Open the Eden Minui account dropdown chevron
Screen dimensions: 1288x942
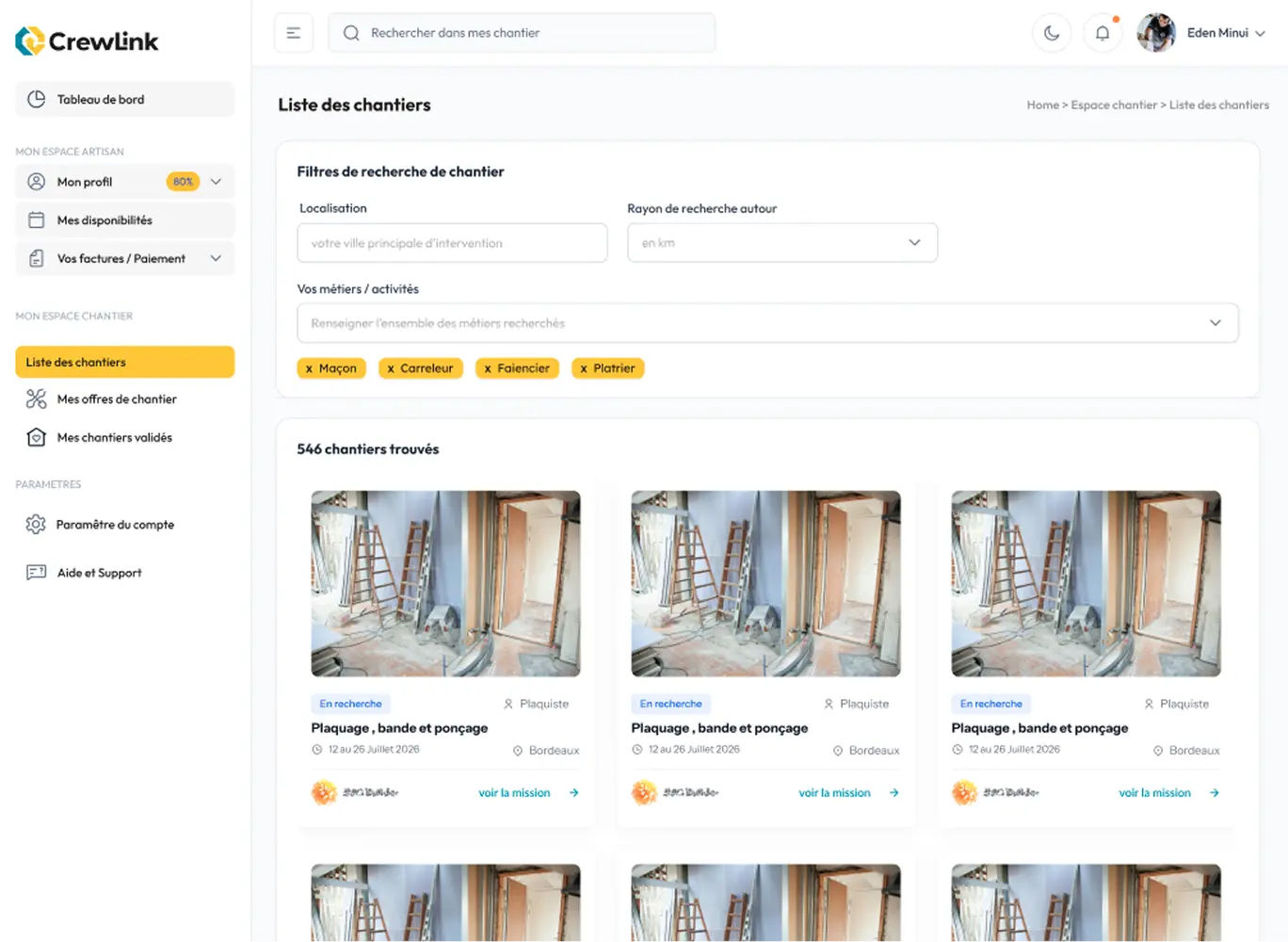(1260, 33)
